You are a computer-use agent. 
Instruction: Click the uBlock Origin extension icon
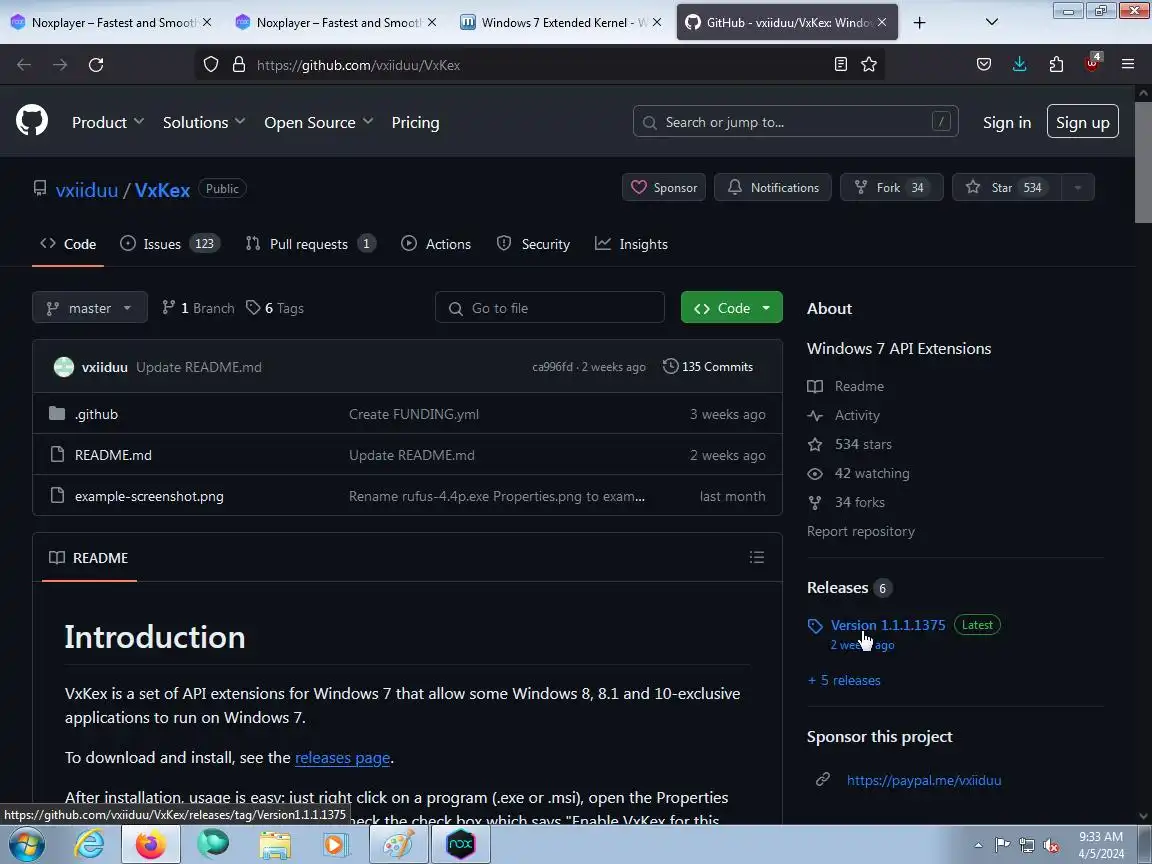tap(1092, 63)
